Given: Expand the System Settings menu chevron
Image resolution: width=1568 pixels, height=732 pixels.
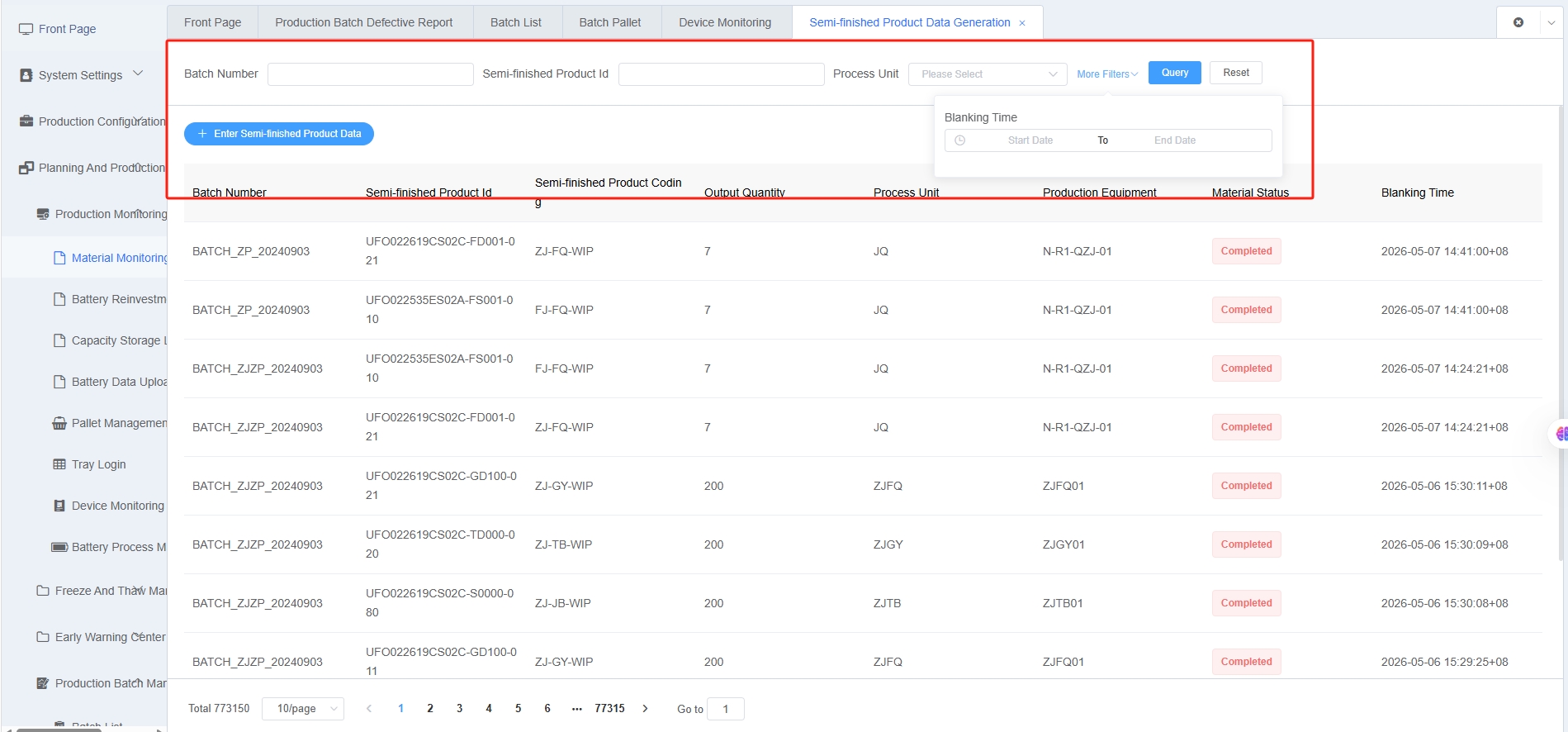Looking at the screenshot, I should tap(138, 74).
